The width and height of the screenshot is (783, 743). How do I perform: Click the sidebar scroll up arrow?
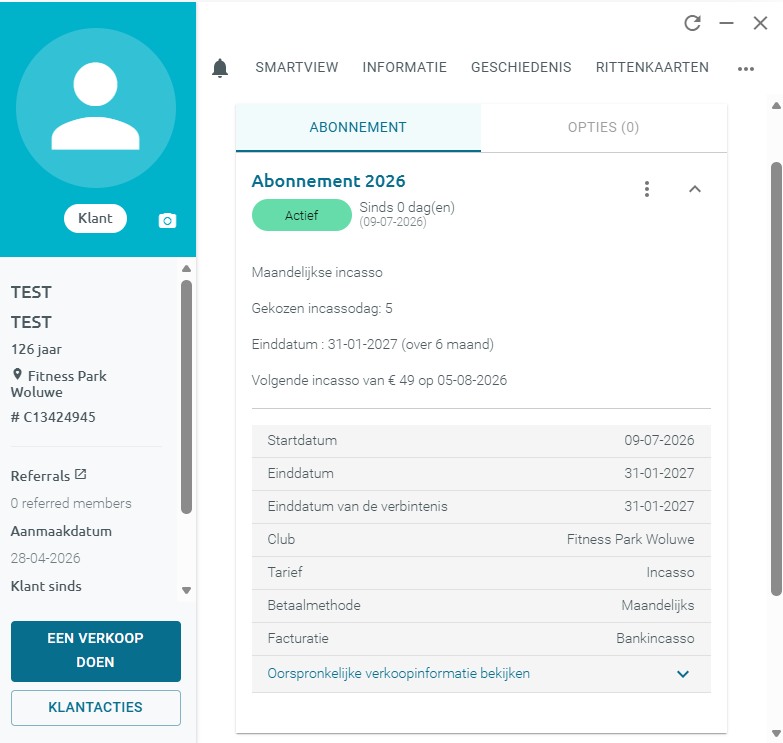(x=186, y=269)
